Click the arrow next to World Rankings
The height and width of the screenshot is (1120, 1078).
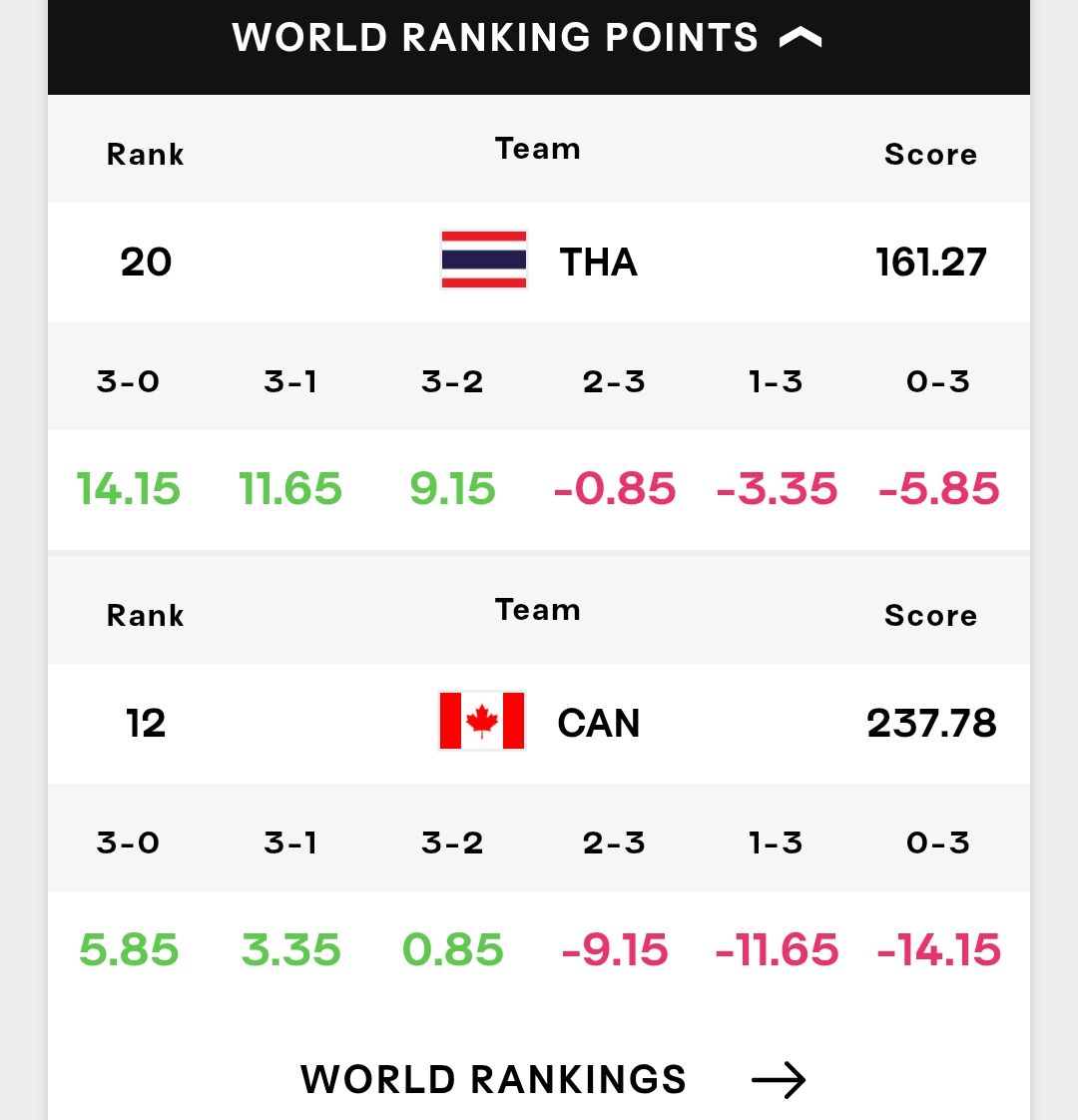pyautogui.click(x=778, y=1079)
